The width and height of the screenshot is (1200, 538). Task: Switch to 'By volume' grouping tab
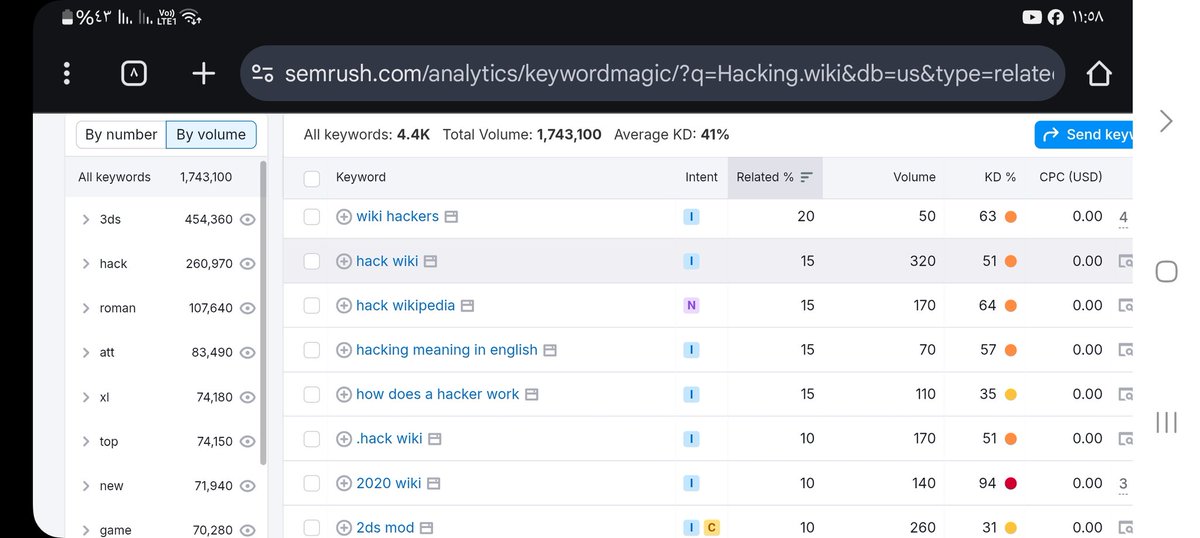point(211,135)
